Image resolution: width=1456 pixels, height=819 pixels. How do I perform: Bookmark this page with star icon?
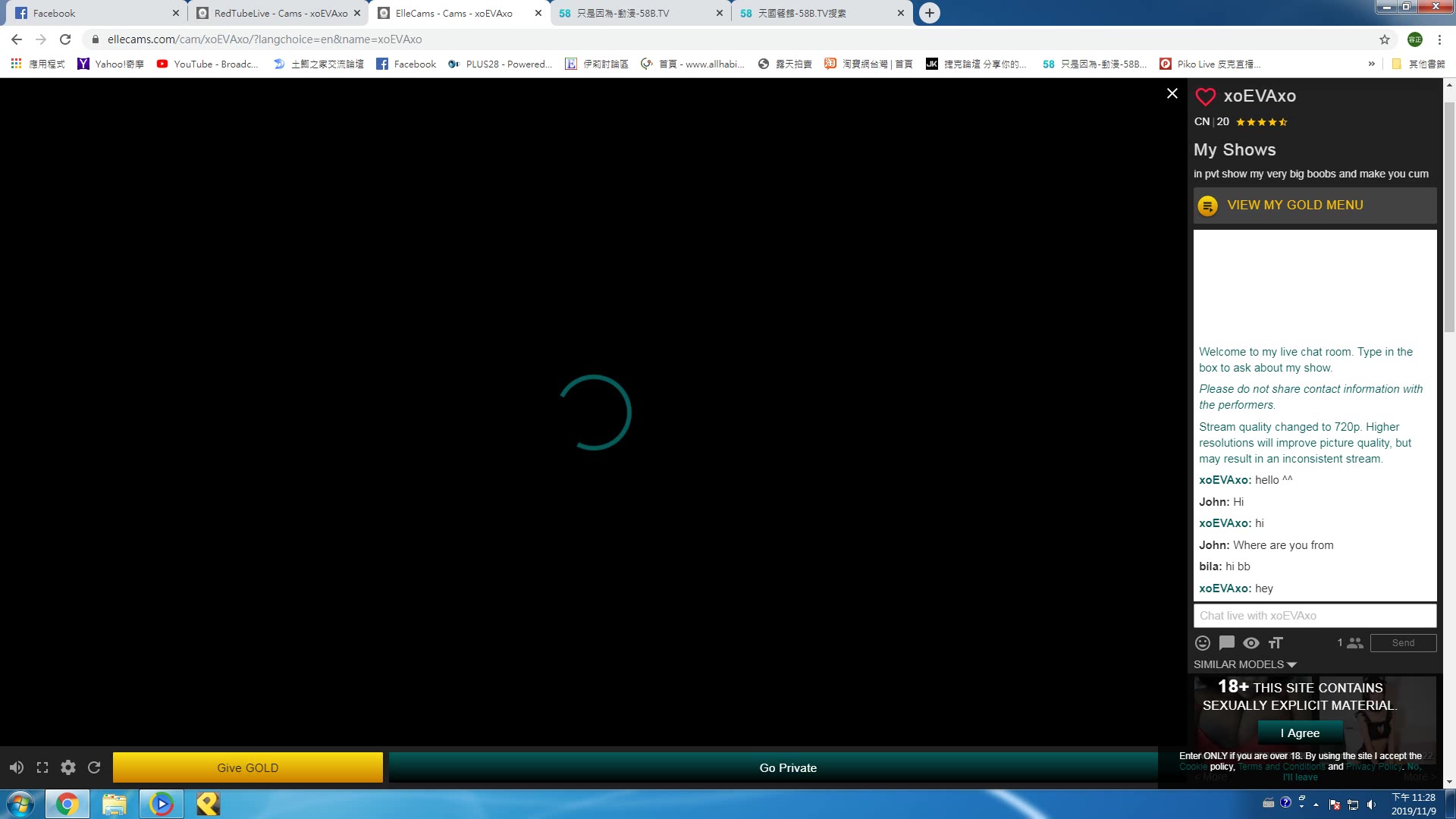click(1385, 39)
